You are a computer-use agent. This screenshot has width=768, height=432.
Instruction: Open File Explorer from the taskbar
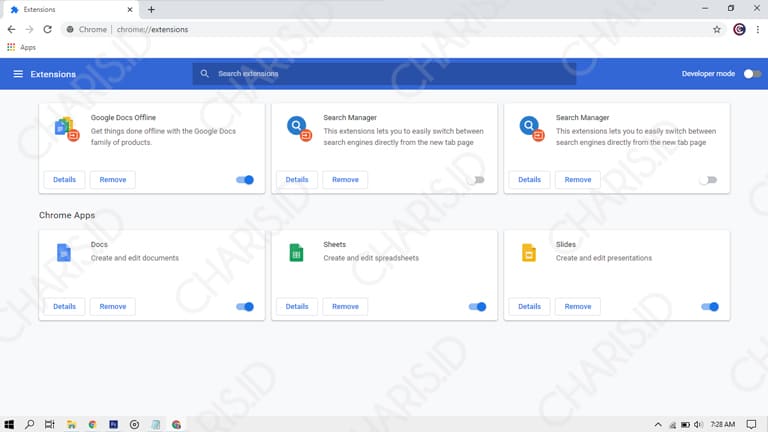tap(72, 424)
